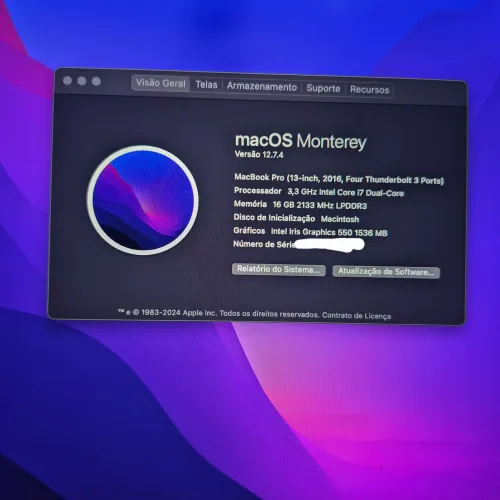Close the About This Mac window

coord(67,80)
